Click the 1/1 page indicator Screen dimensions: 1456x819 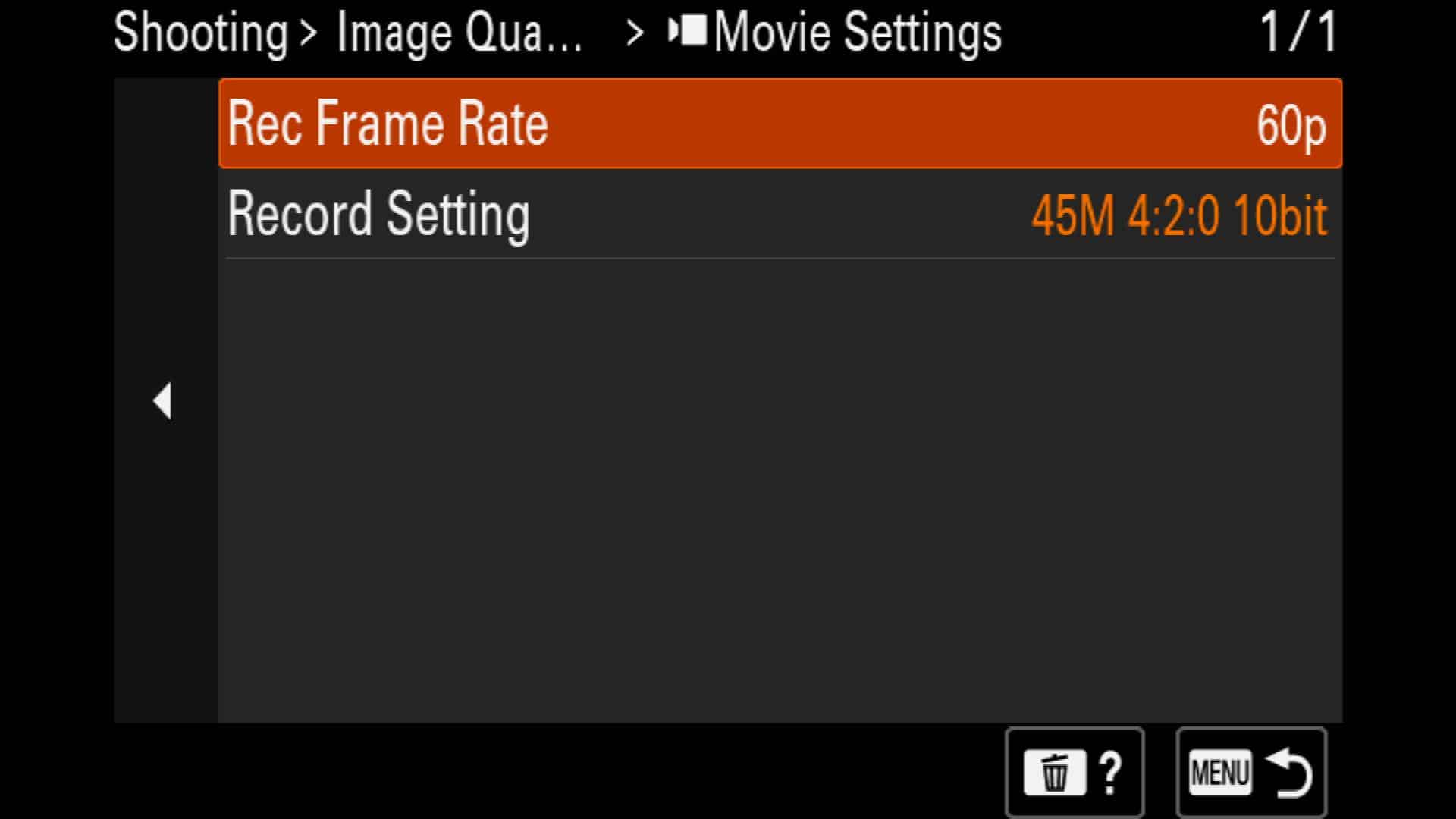(1298, 32)
